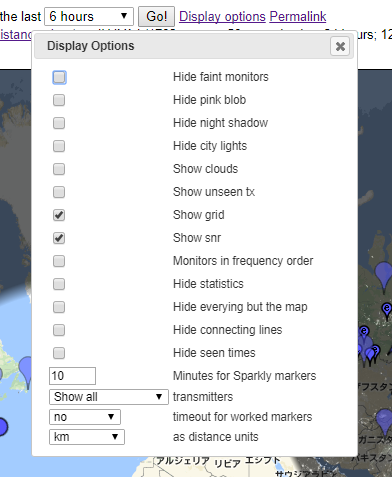Screen dimensions: 392x477
Task: Open the 6 hours time range dropdown
Action: [x=89, y=16]
